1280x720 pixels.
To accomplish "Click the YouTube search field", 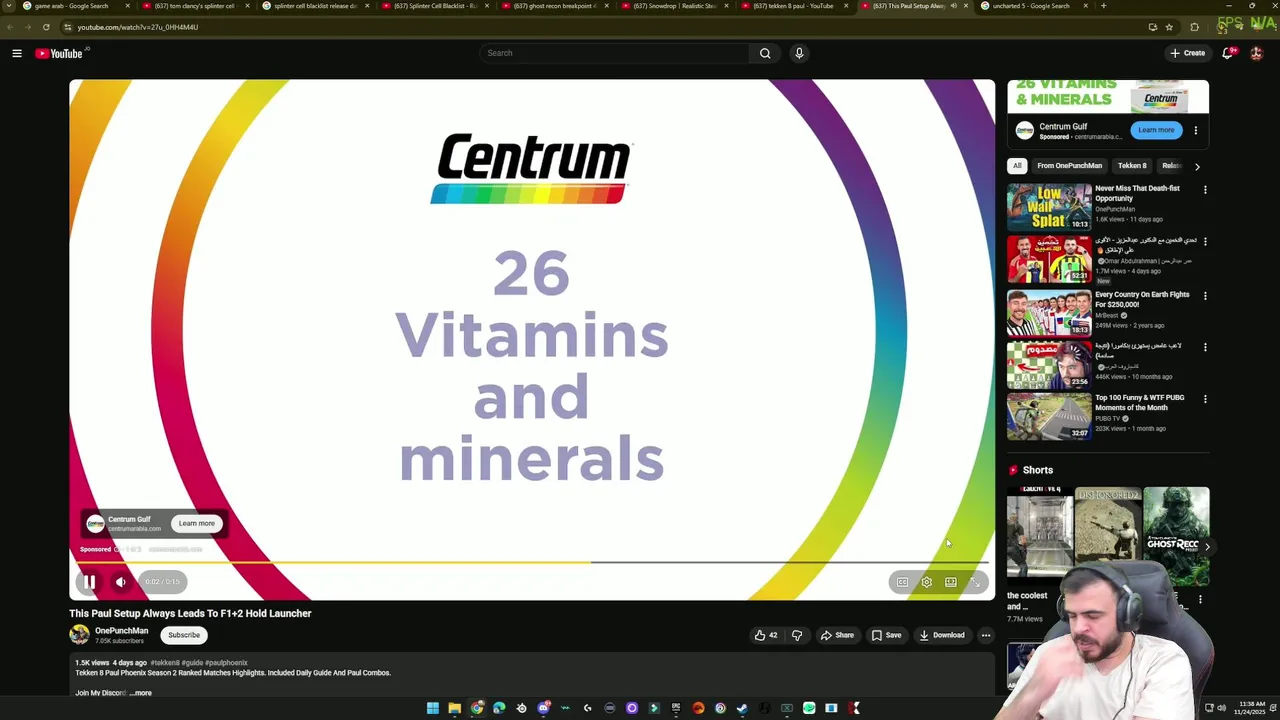I will pyautogui.click(x=613, y=53).
